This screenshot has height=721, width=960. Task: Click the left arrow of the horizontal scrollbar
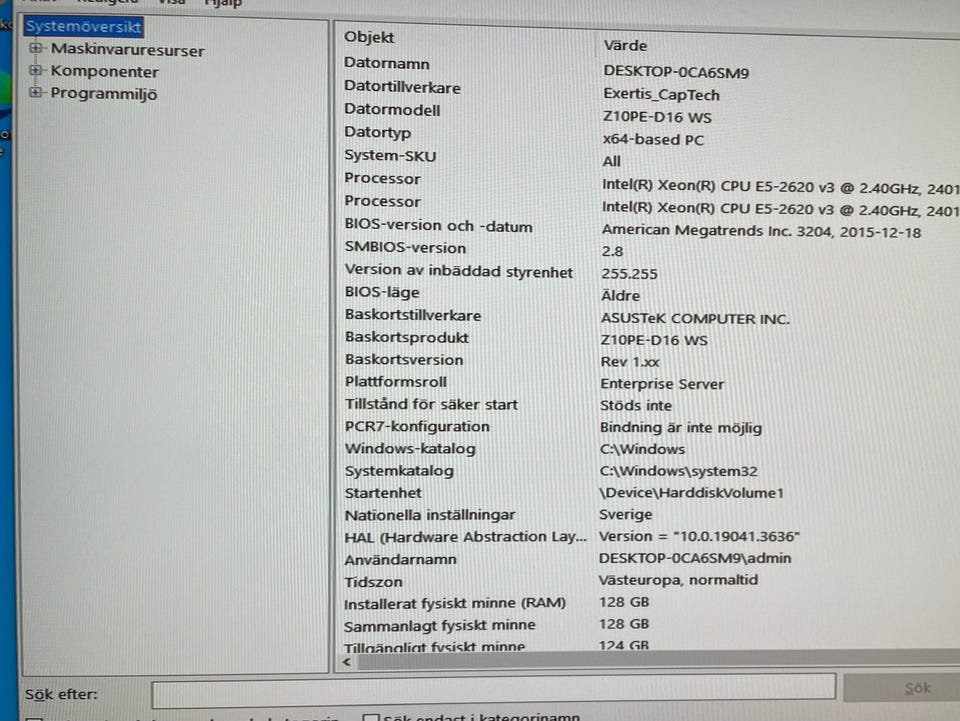pos(347,662)
